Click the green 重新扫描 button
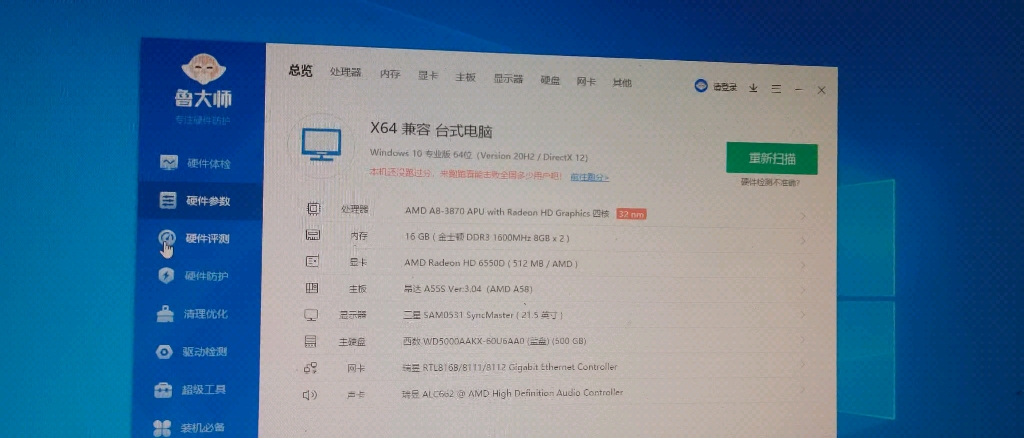Image resolution: width=1024 pixels, height=438 pixels. 772,159
